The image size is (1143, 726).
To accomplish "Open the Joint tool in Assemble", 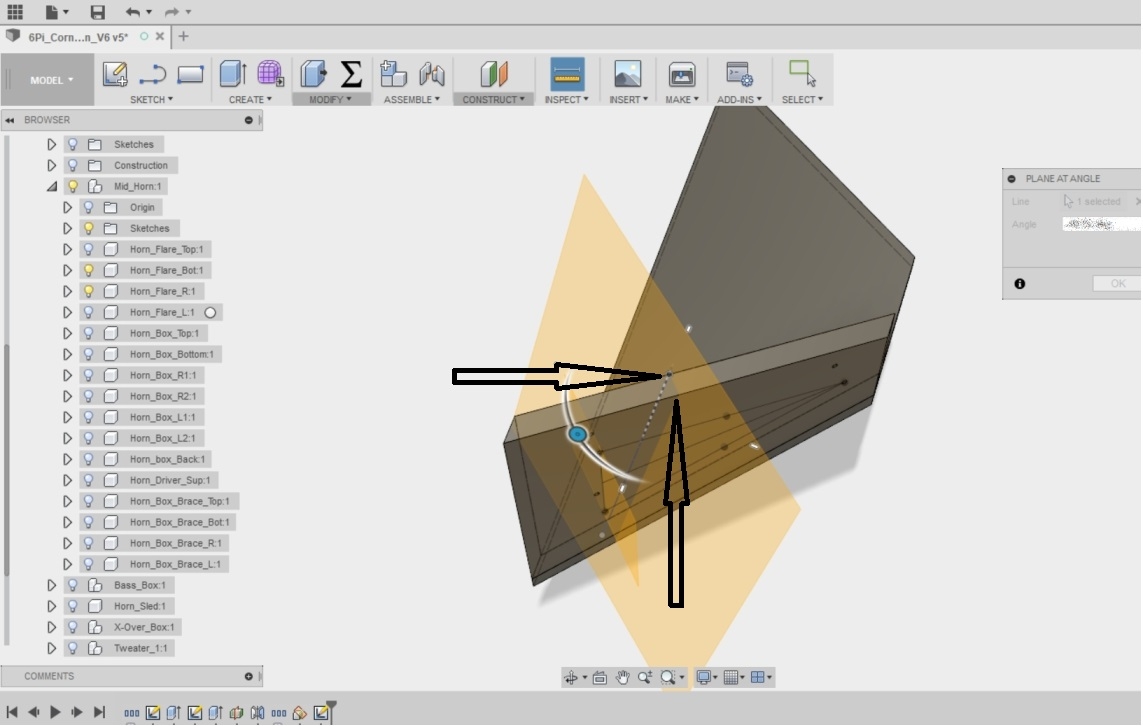I will [x=432, y=74].
